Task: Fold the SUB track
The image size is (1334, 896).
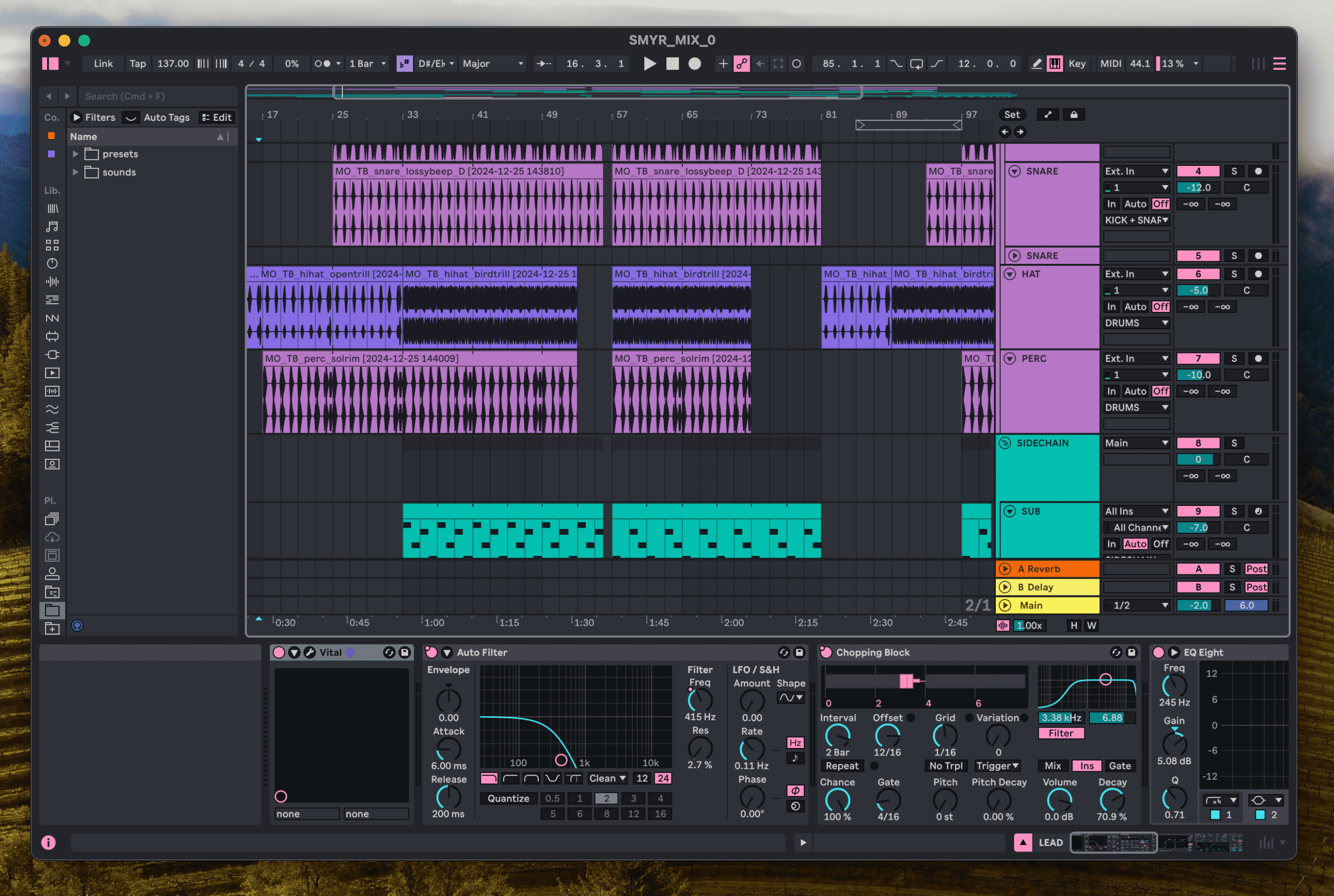Action: (1010, 511)
